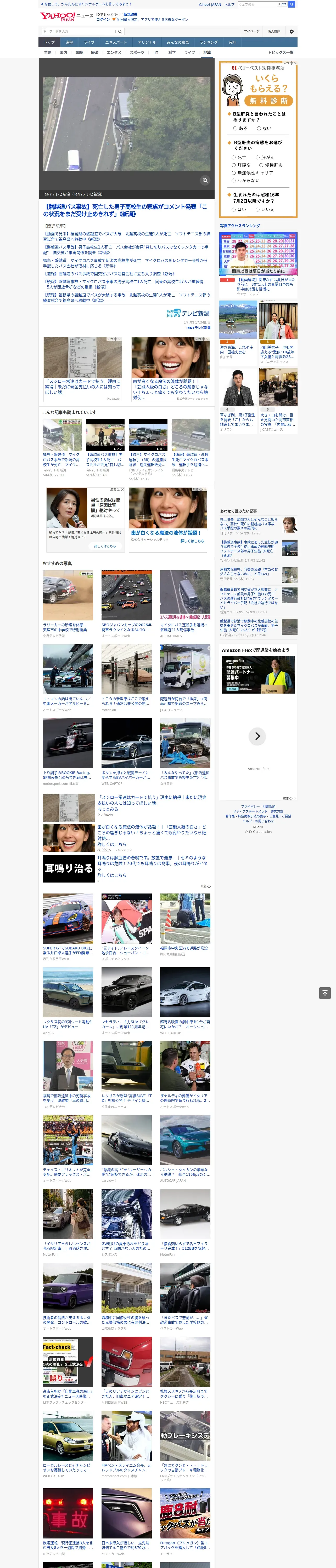
Task: Click the Yahoo! JAPAN header link
Action: pos(210,4)
